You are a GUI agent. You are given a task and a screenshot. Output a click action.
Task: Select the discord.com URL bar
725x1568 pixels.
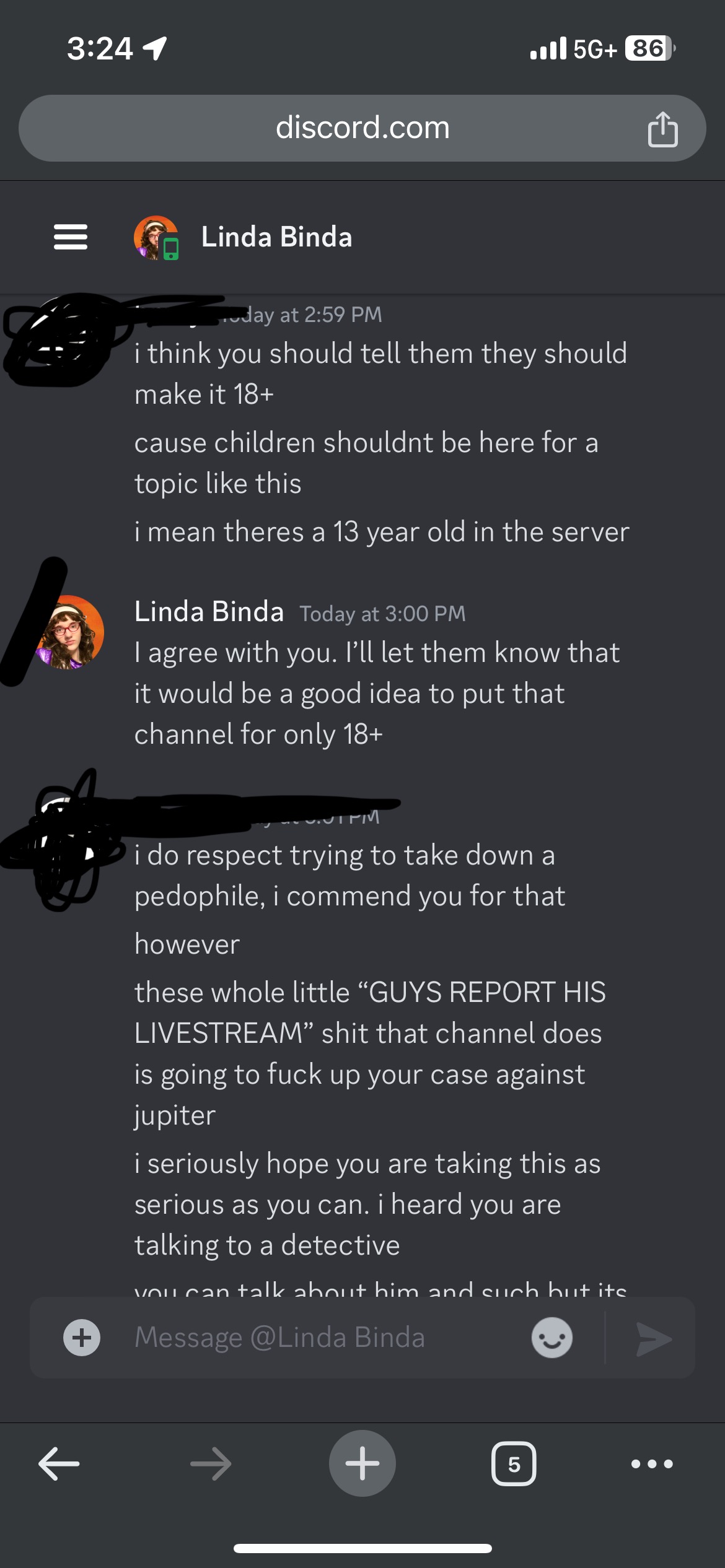[x=362, y=128]
